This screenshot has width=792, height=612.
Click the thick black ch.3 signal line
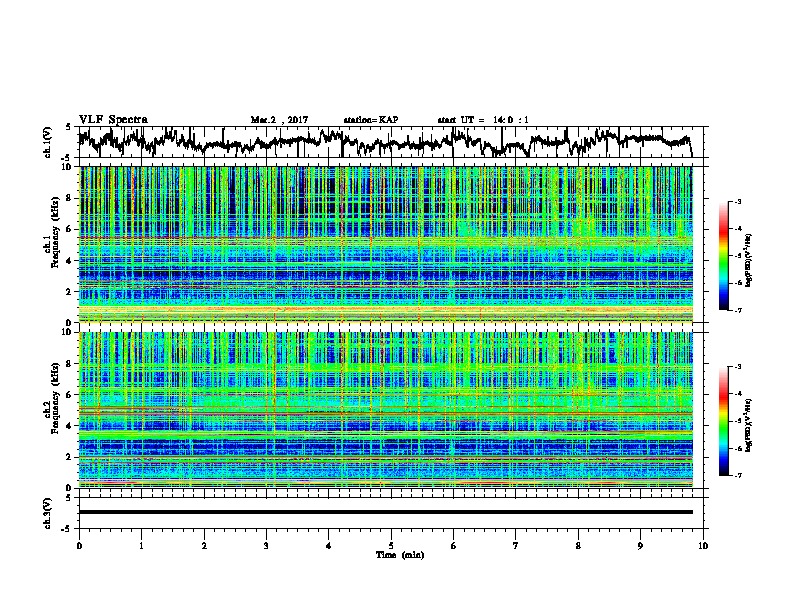[385, 512]
